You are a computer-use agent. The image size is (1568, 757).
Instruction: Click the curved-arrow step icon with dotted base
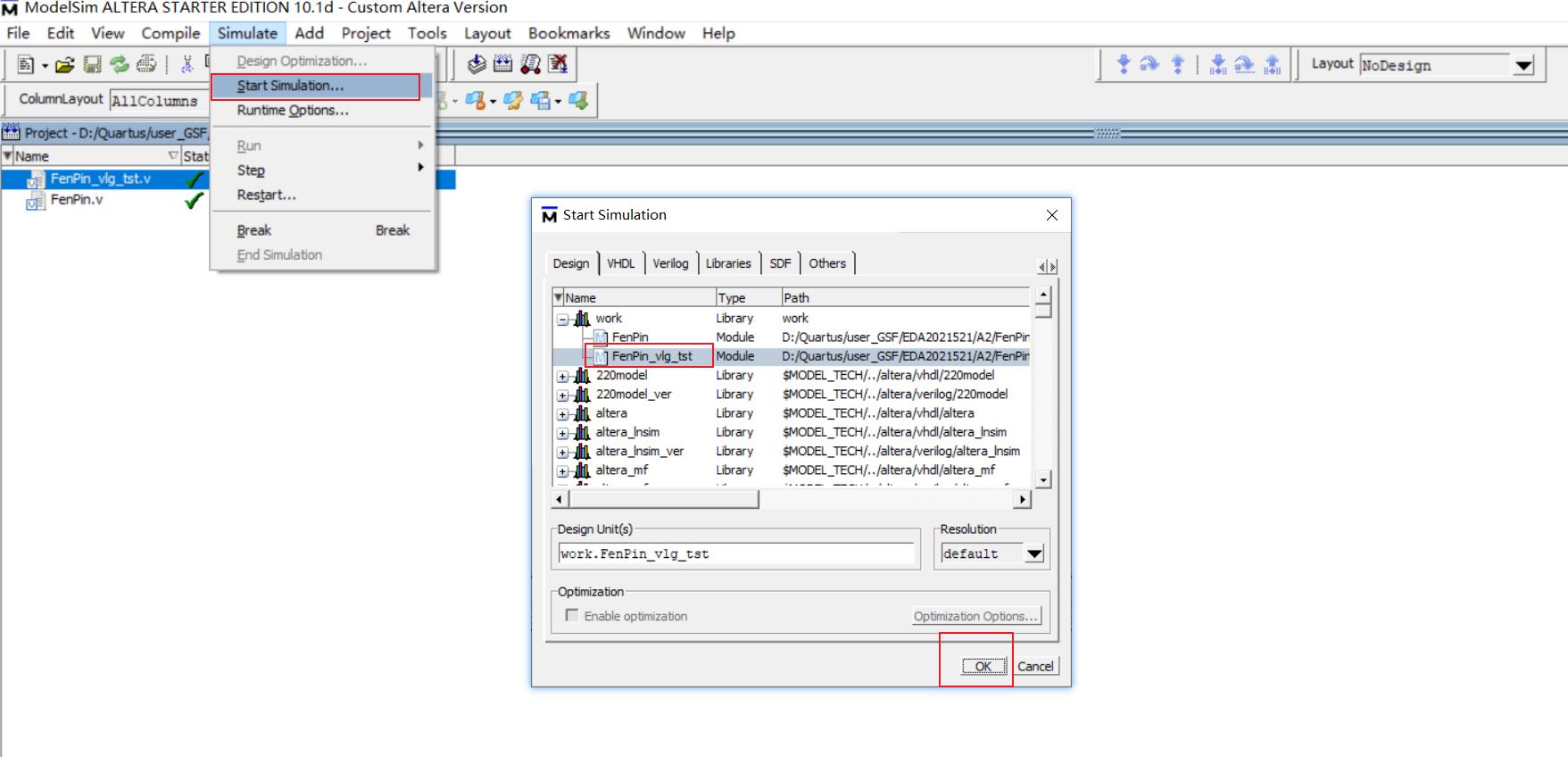(x=1244, y=64)
